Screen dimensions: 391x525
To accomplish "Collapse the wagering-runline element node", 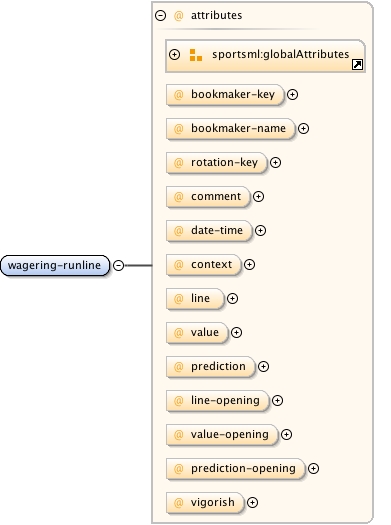I will [x=119, y=266].
